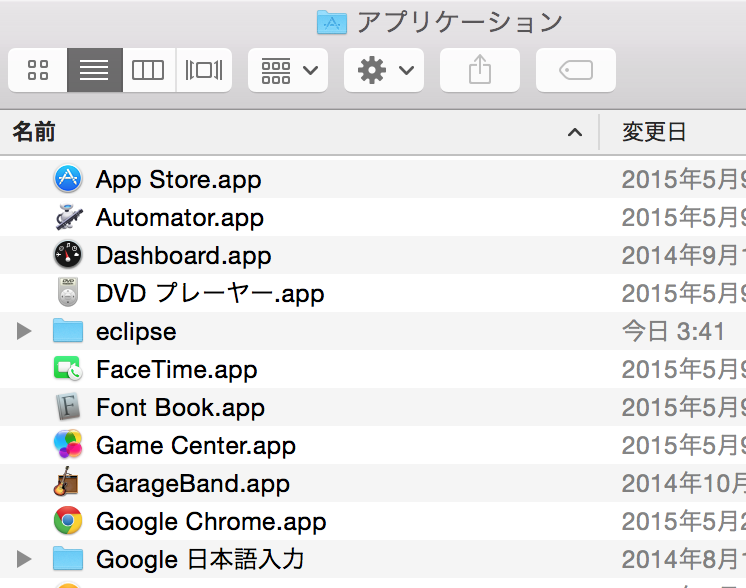Click the GarageBand.app file name
The height and width of the screenshot is (588, 746).
[193, 484]
